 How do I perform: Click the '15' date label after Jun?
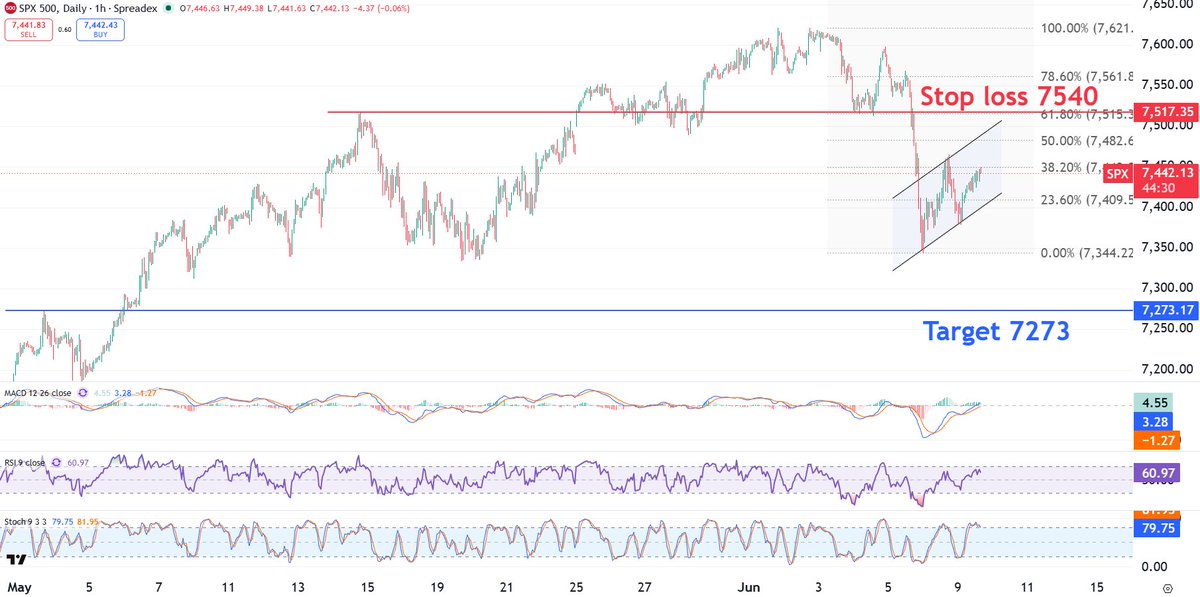coord(1098,587)
